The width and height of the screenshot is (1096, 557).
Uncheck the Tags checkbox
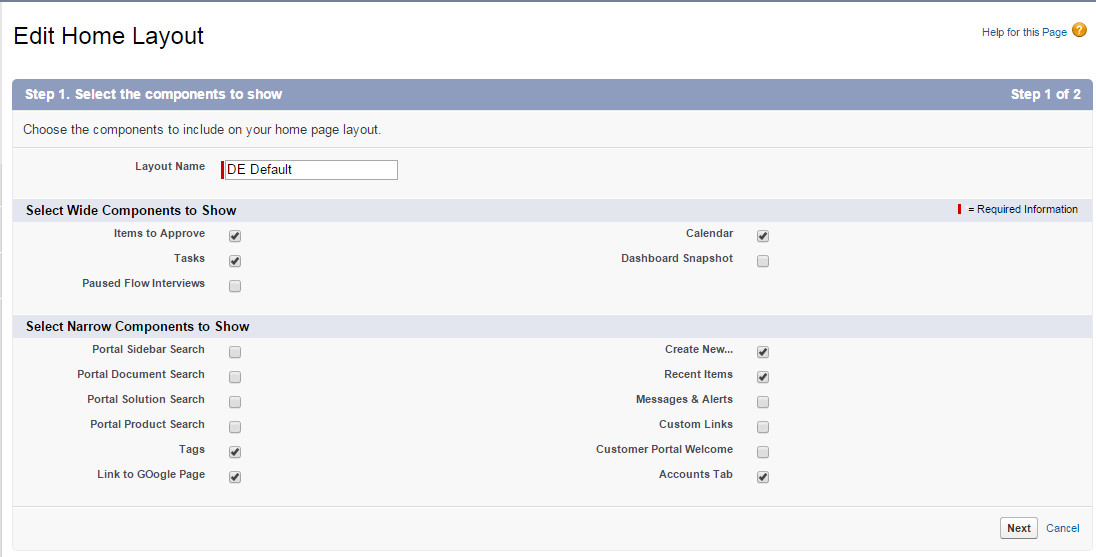(235, 453)
